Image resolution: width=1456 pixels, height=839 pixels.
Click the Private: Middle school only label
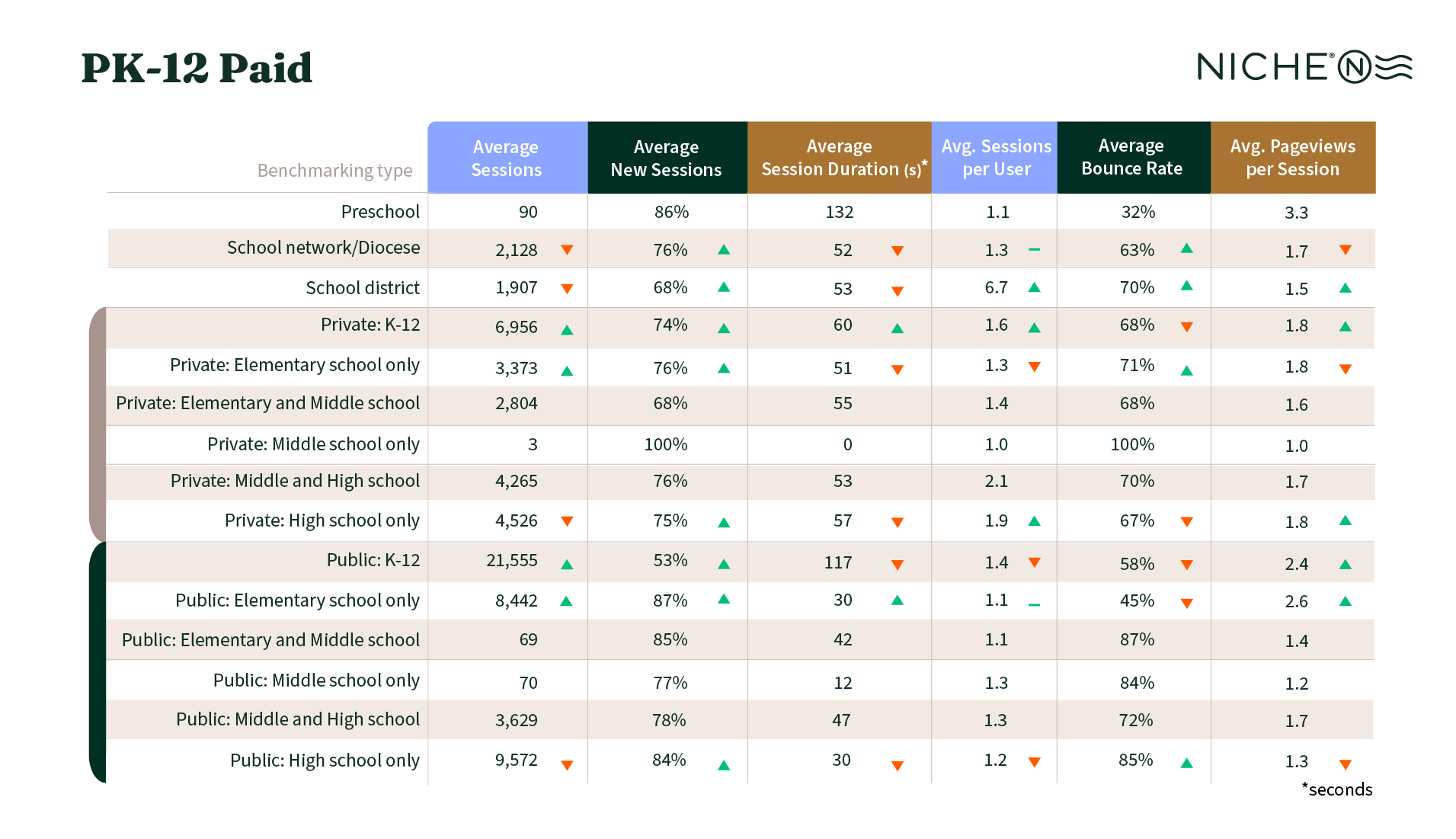314,444
